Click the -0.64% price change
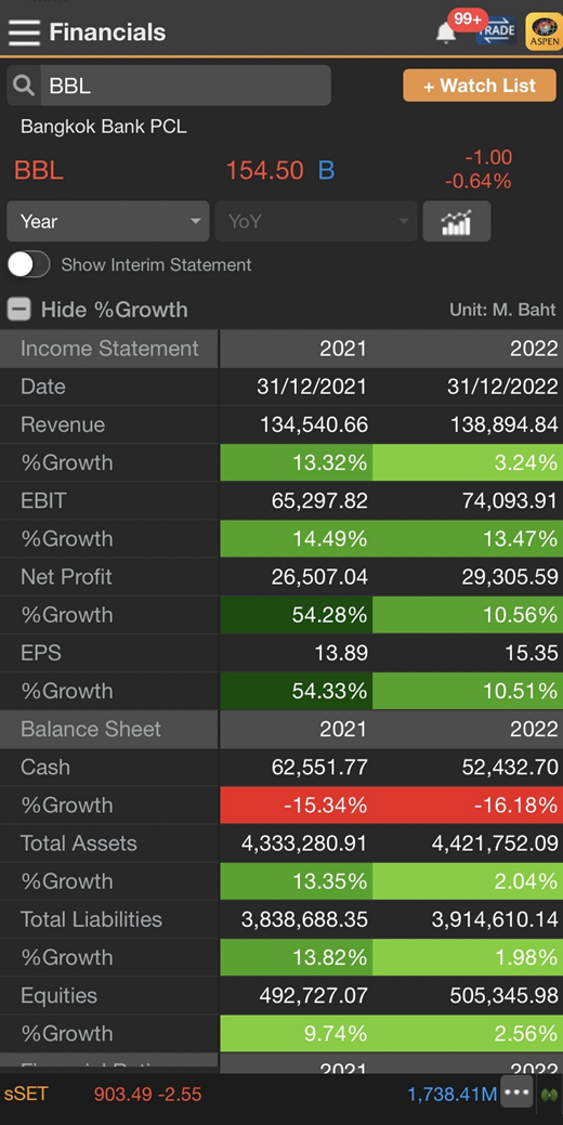 coord(478,182)
